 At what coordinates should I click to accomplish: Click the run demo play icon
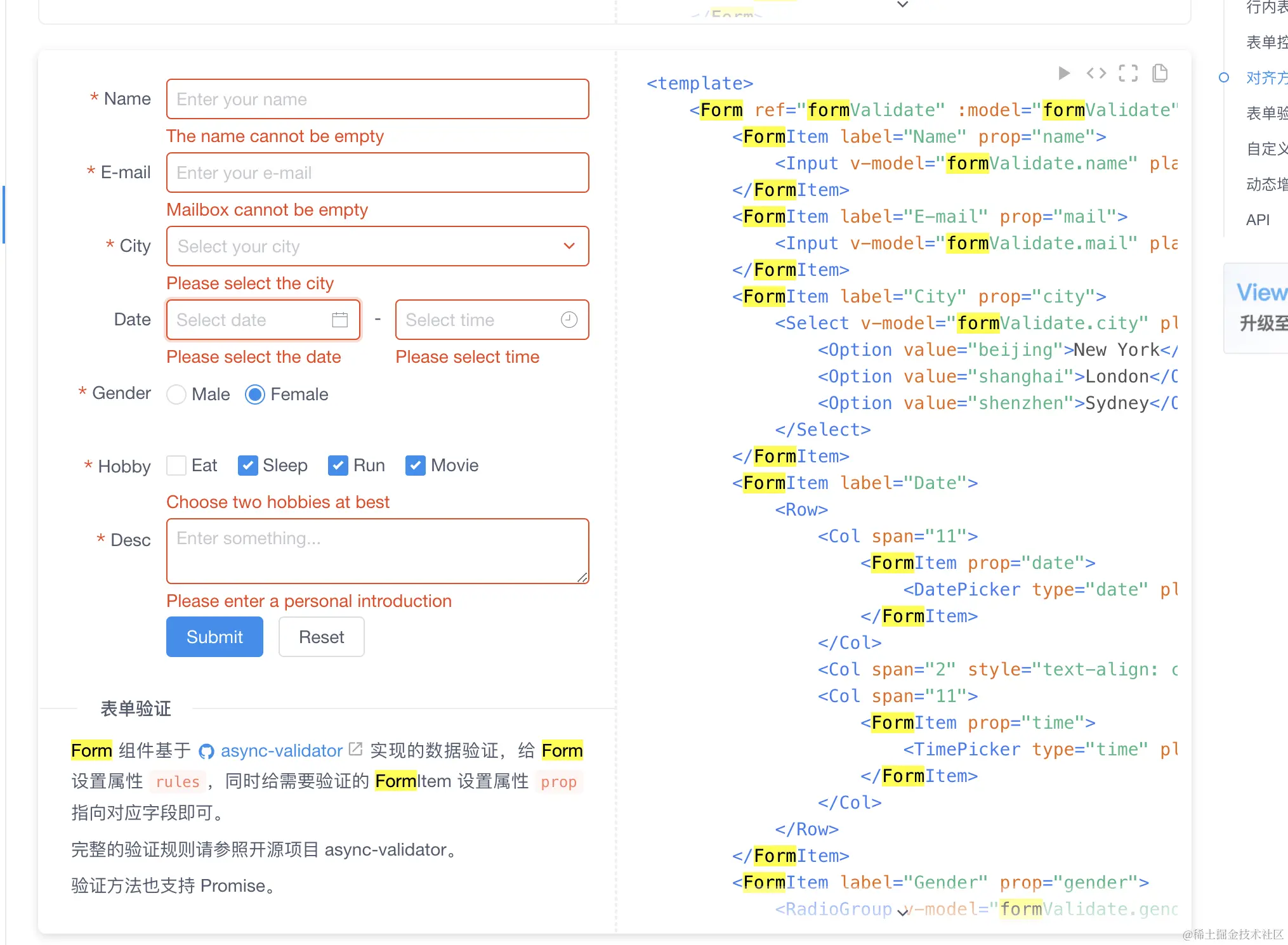coord(1064,73)
